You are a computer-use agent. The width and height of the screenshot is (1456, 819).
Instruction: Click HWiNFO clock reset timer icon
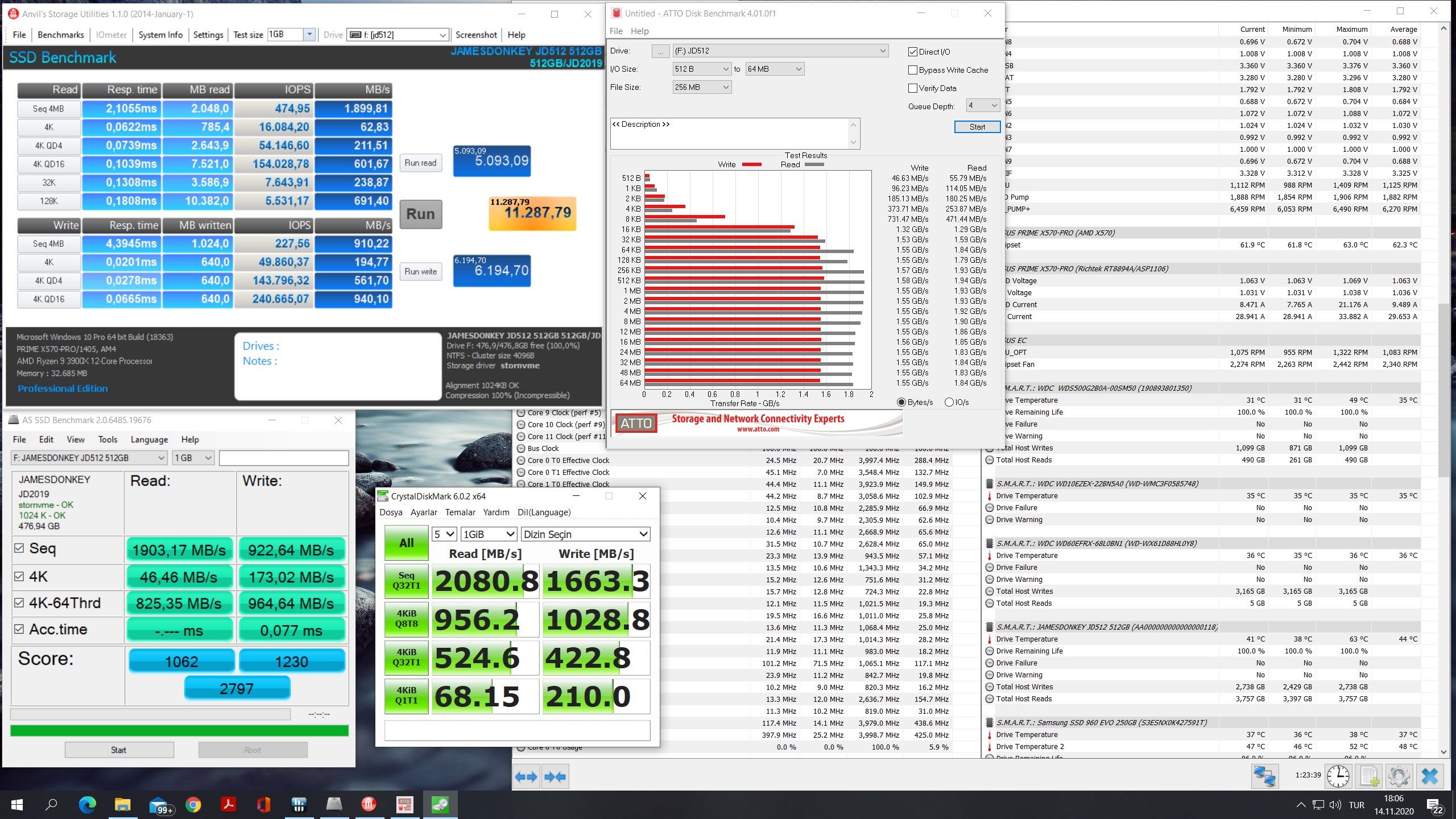tap(1338, 776)
